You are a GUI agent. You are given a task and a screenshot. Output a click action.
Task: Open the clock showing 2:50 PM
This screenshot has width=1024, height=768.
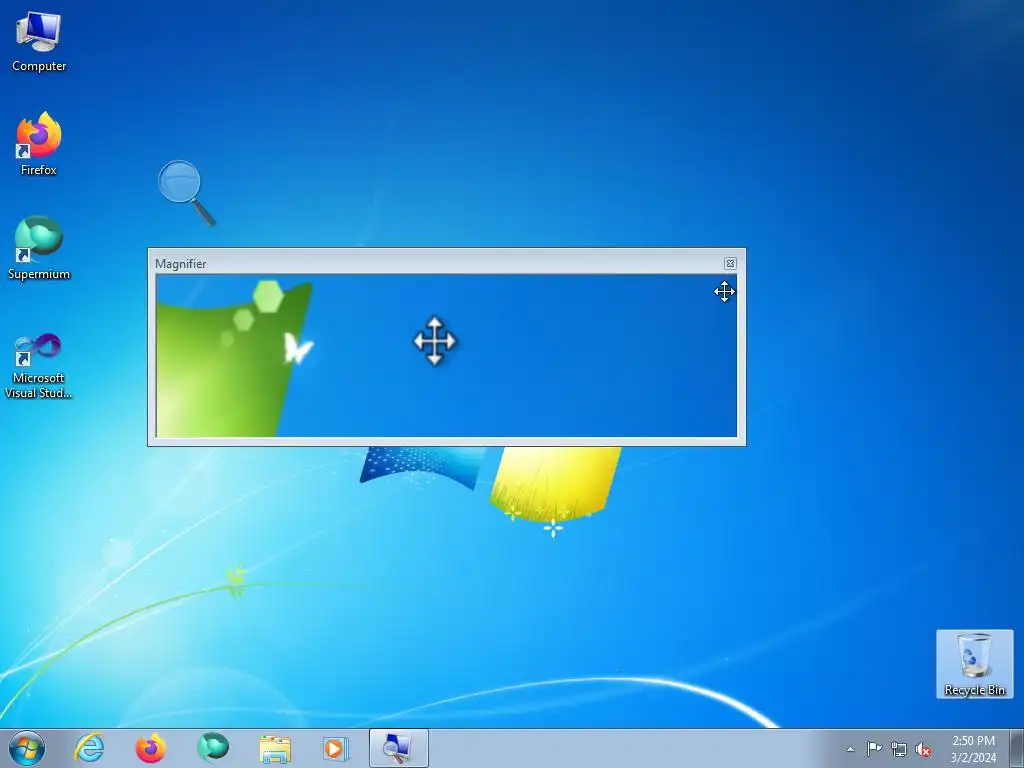(x=973, y=749)
